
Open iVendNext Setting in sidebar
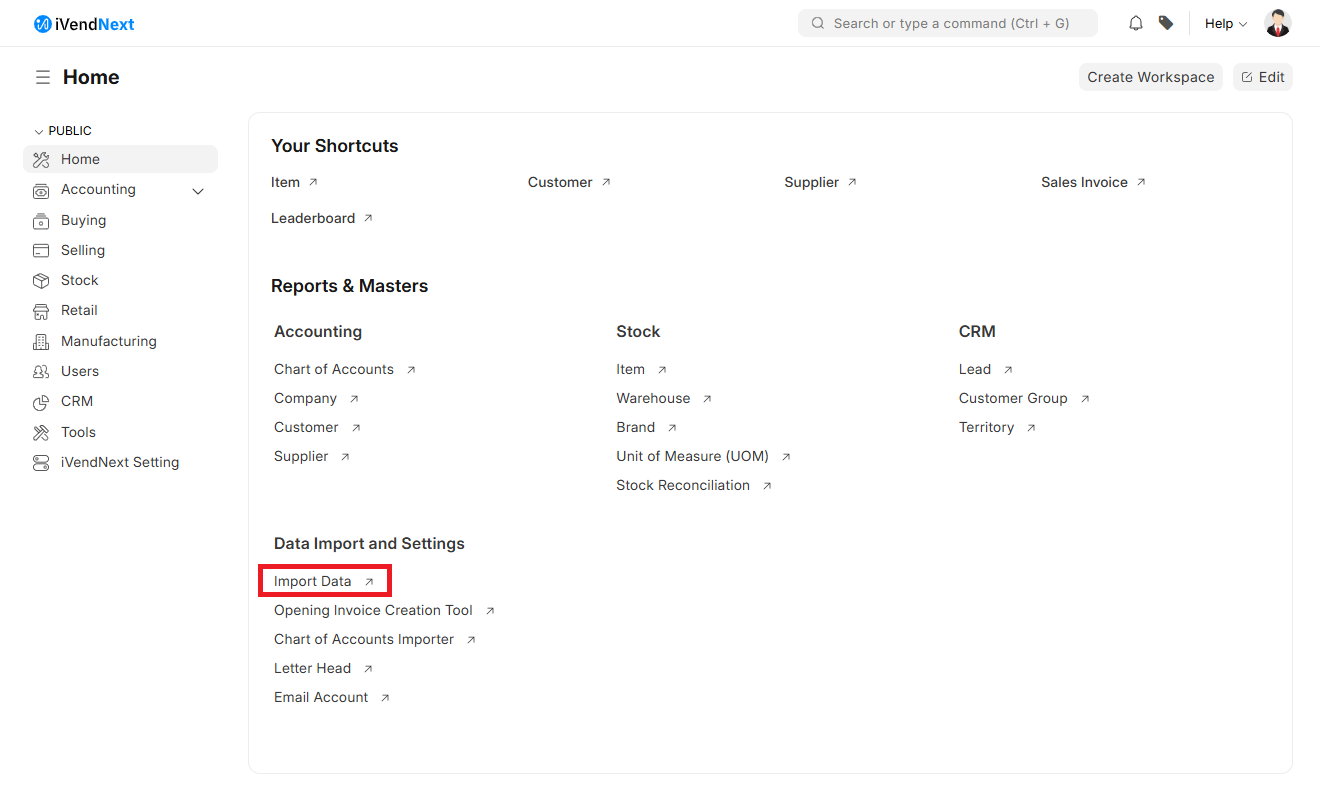pos(120,462)
